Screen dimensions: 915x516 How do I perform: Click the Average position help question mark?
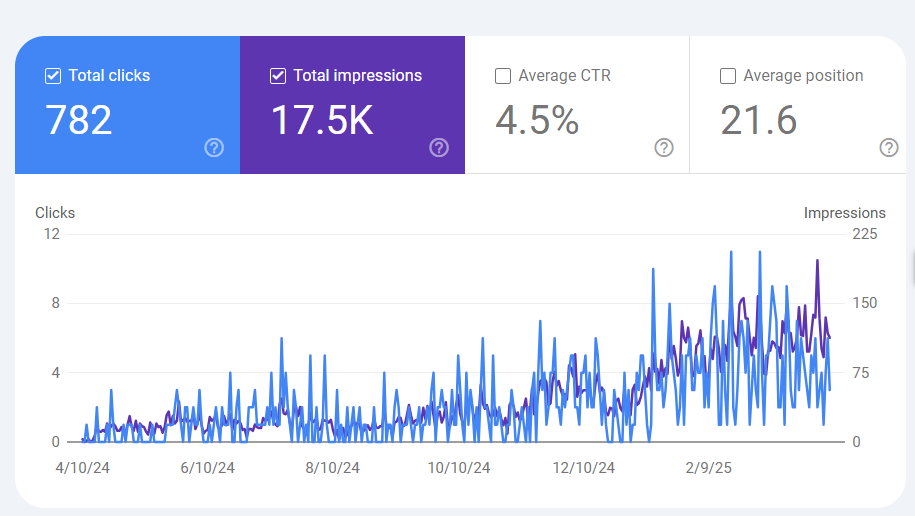pos(889,148)
